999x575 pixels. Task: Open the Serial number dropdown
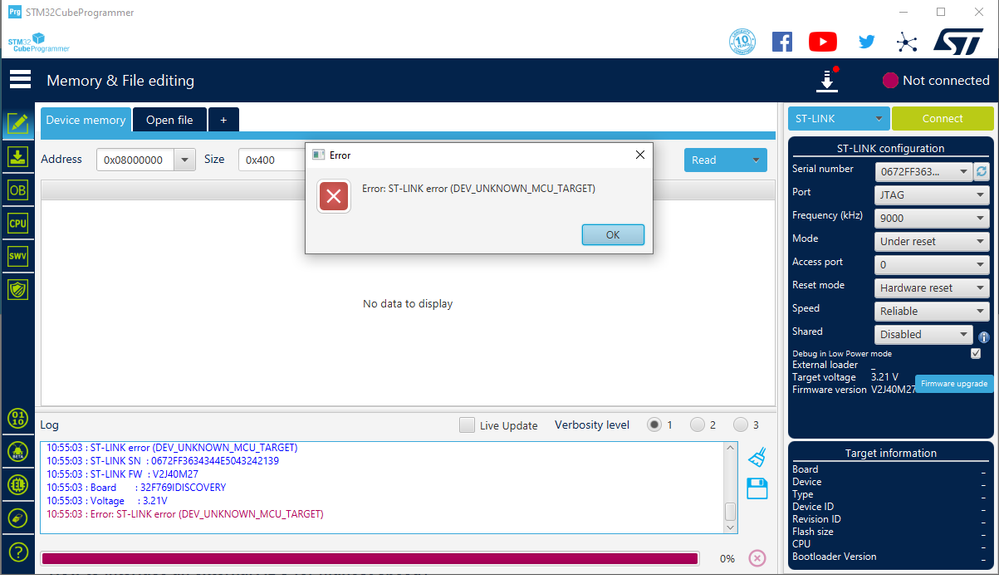[x=923, y=171]
